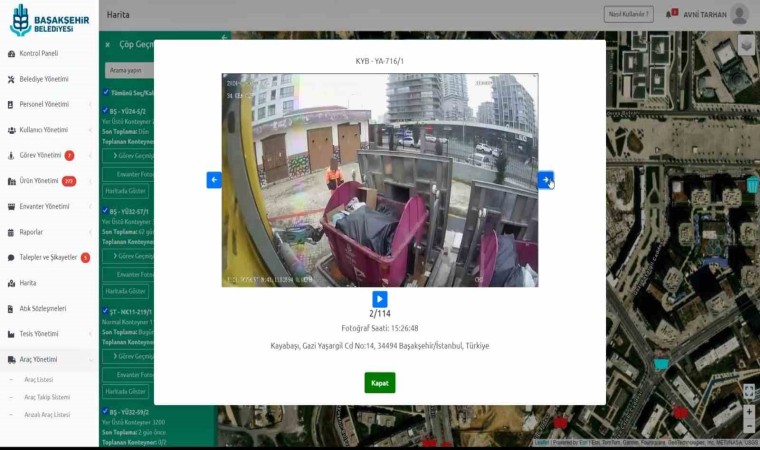Click the user profile avatar
760x450 pixels.
coord(739,14)
